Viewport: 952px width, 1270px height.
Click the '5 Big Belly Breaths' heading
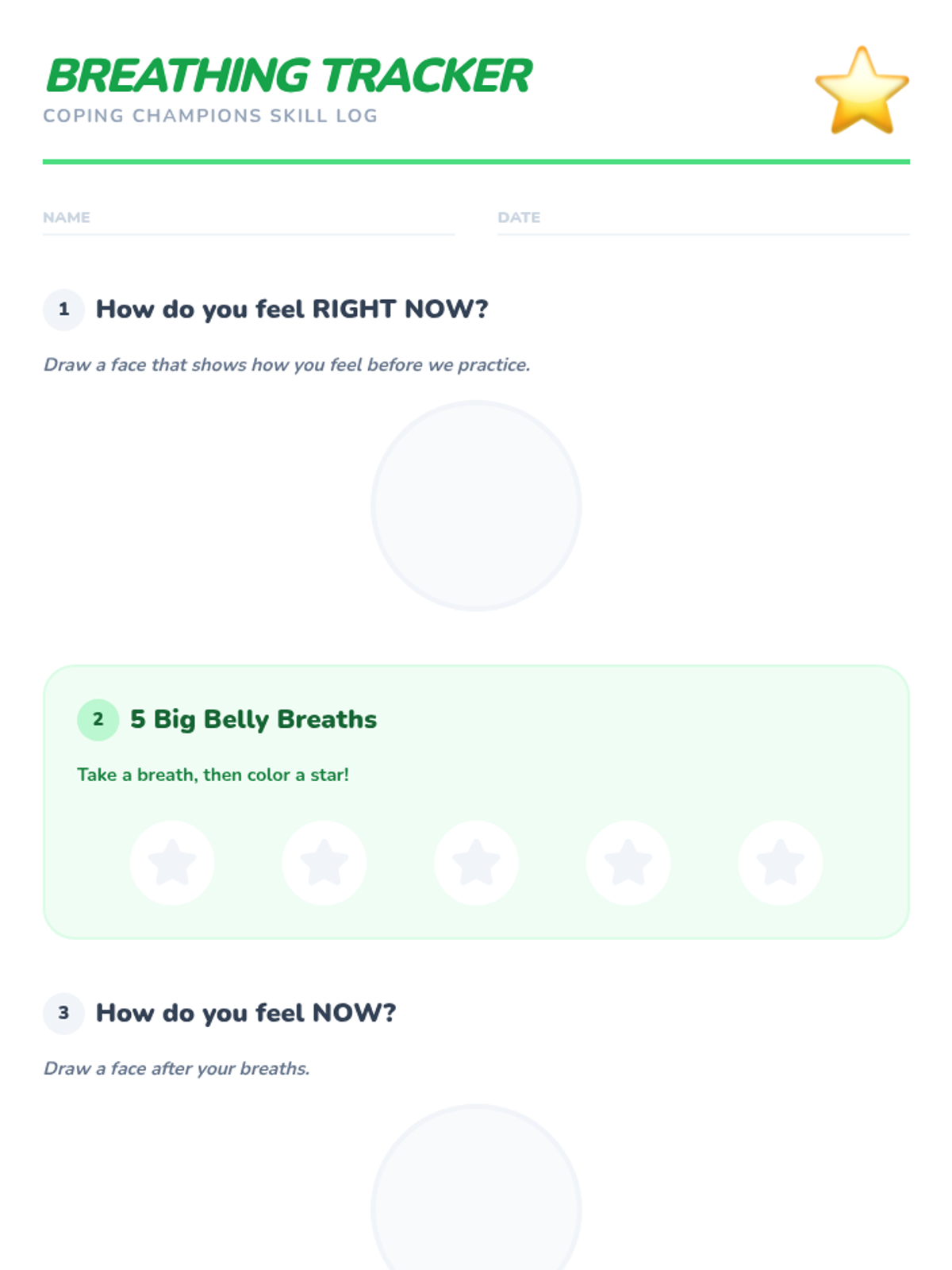pyautogui.click(x=254, y=719)
